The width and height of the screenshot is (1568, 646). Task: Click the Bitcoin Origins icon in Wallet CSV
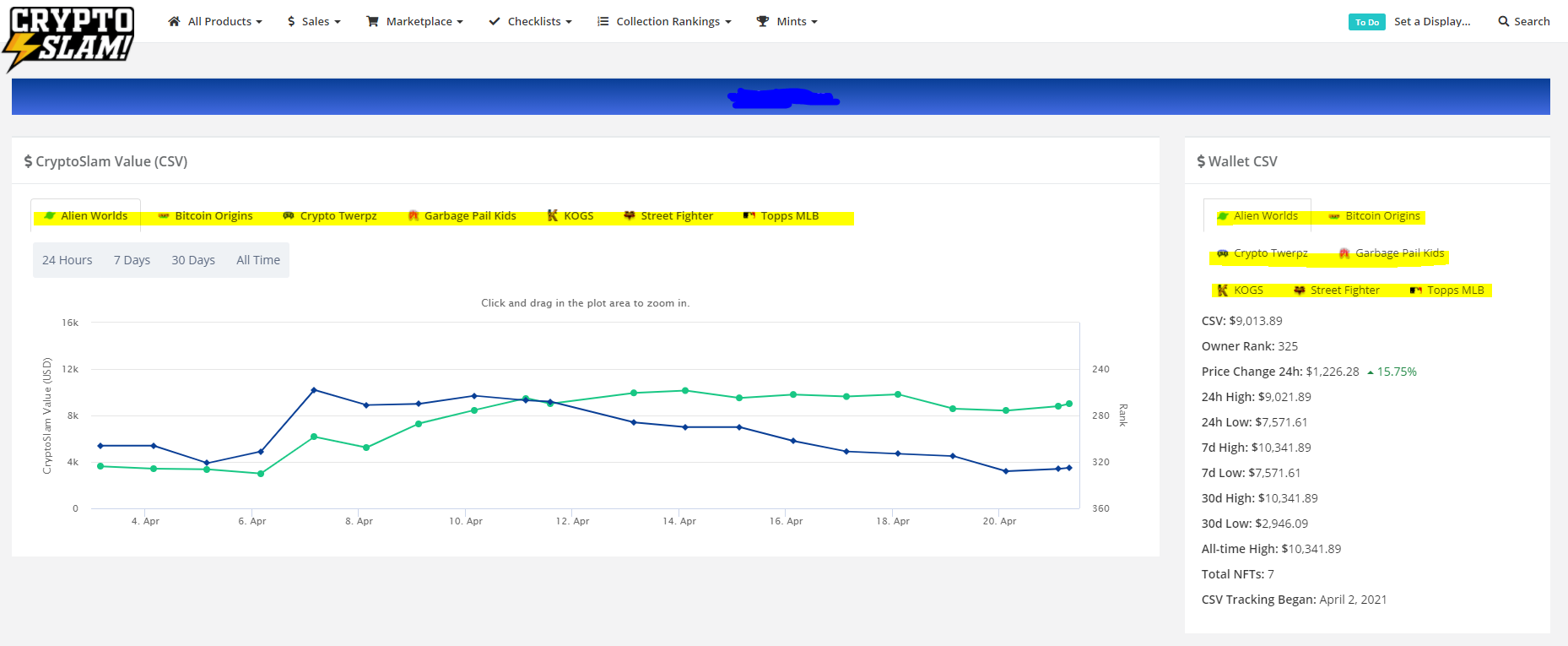point(1334,216)
